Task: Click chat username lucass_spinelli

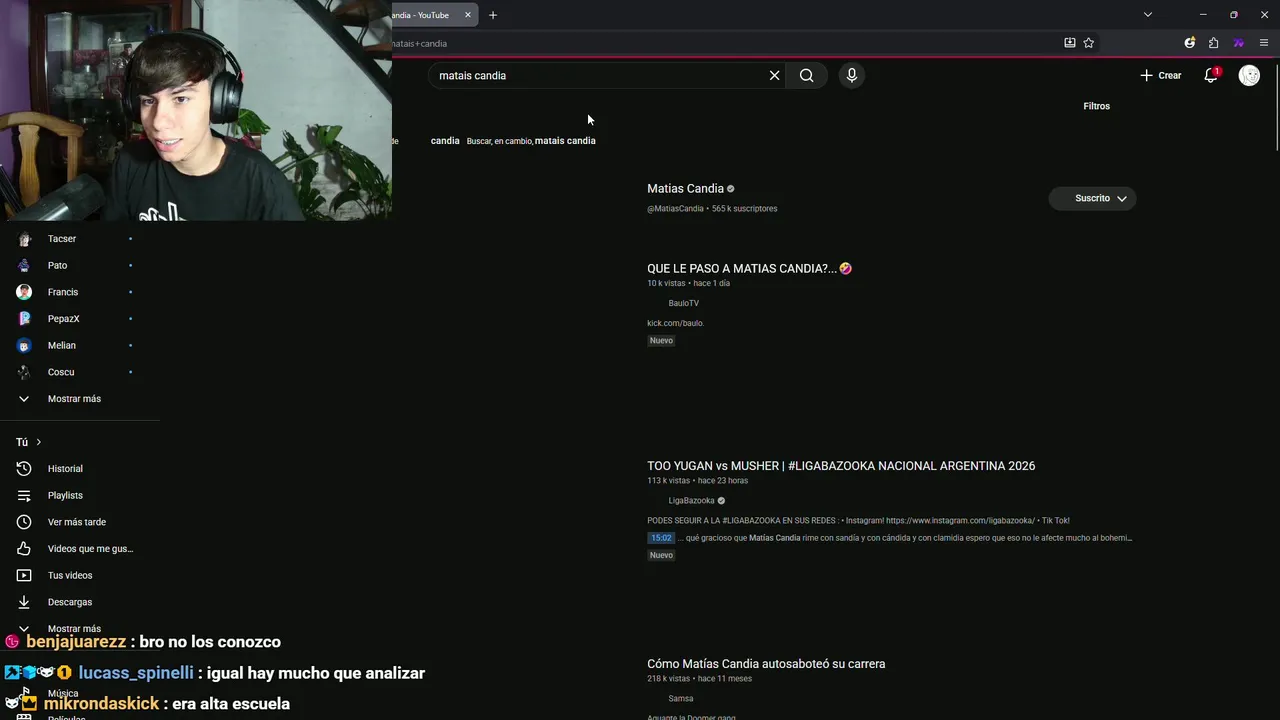Action: point(137,673)
